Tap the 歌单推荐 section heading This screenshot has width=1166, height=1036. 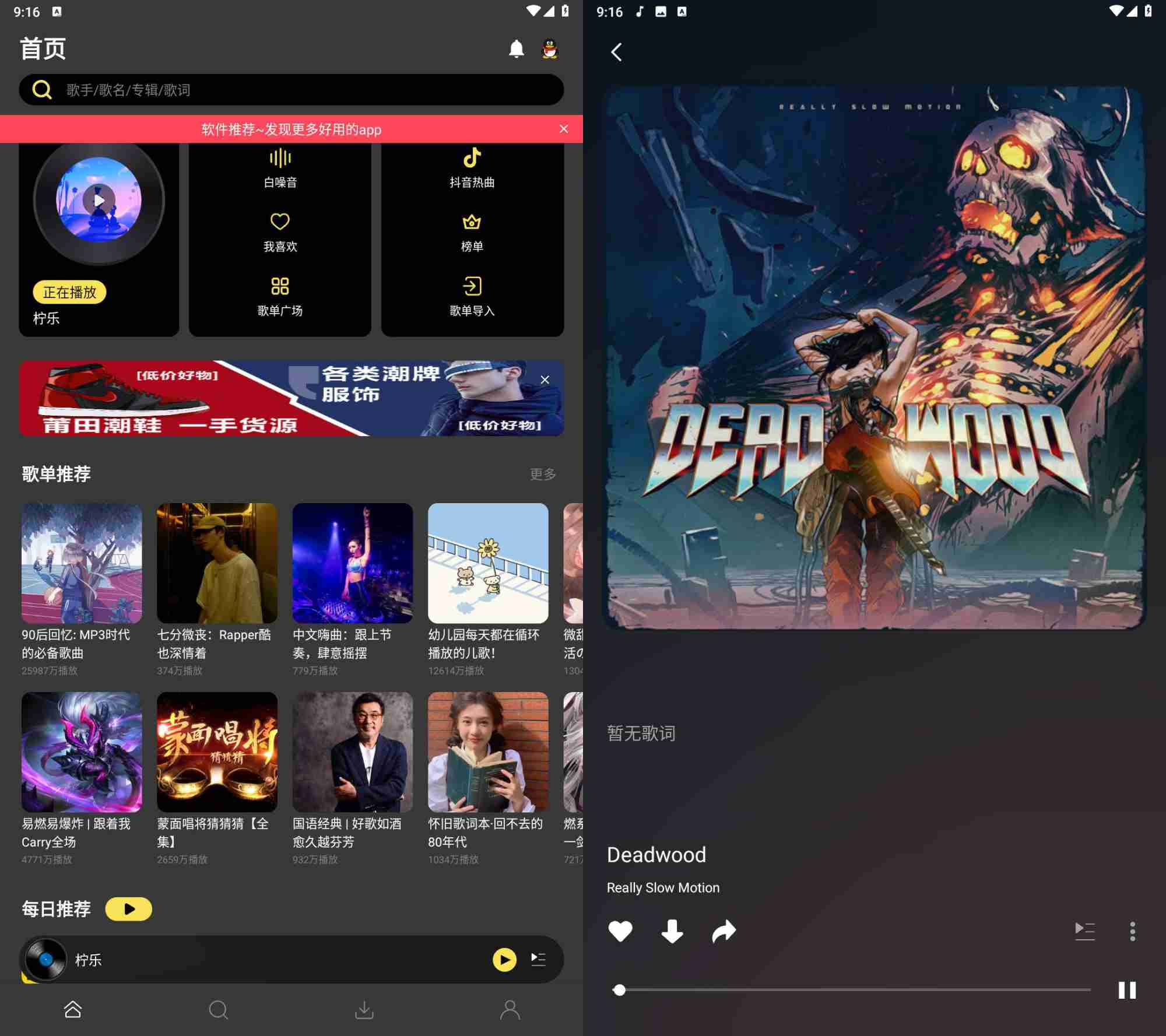click(x=57, y=474)
